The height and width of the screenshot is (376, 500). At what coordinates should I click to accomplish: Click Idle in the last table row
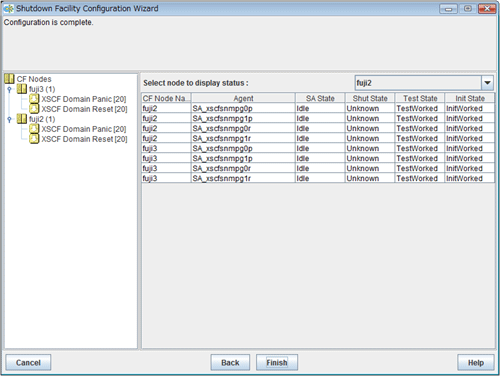point(320,178)
